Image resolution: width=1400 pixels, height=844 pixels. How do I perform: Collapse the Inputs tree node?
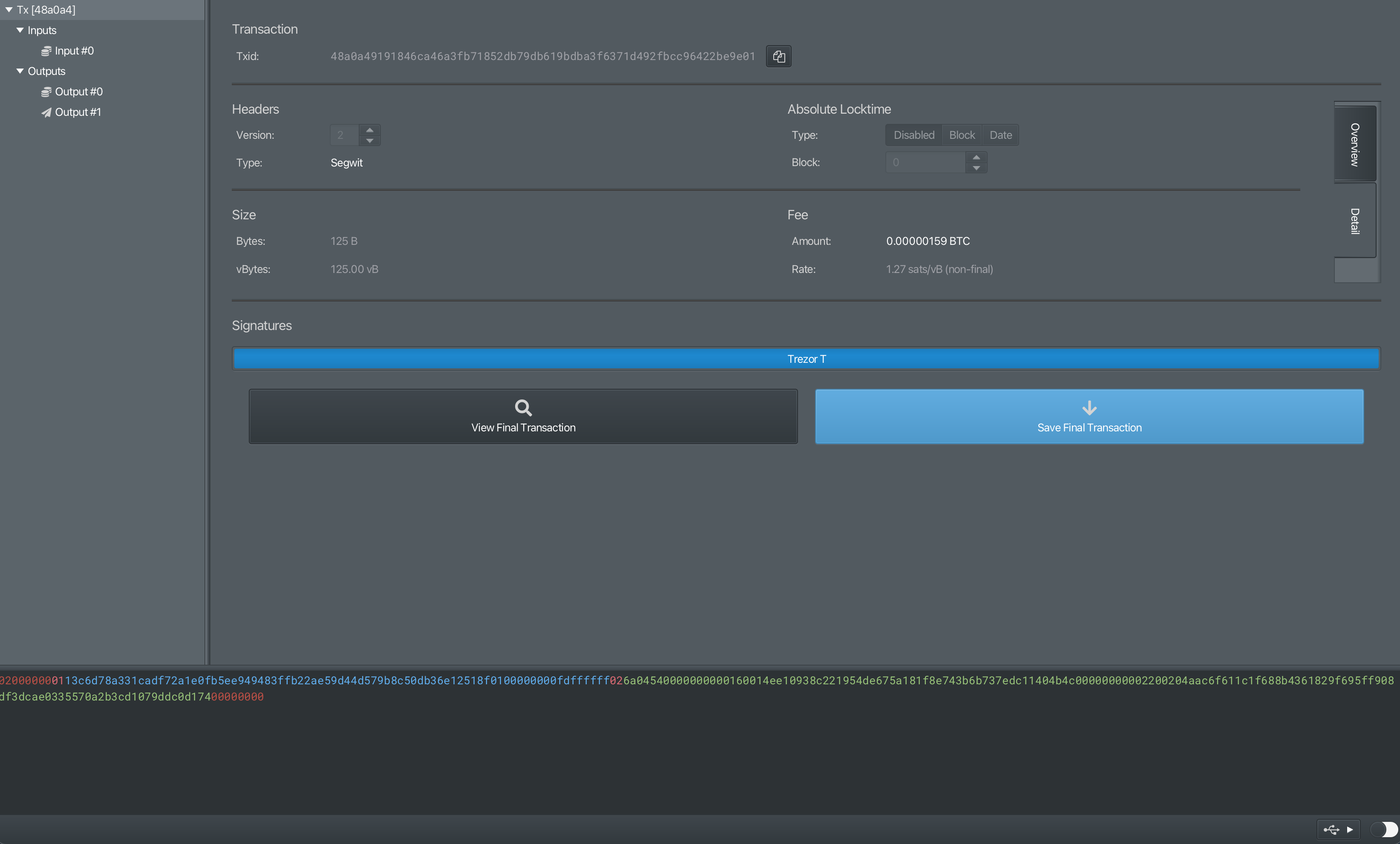point(20,30)
